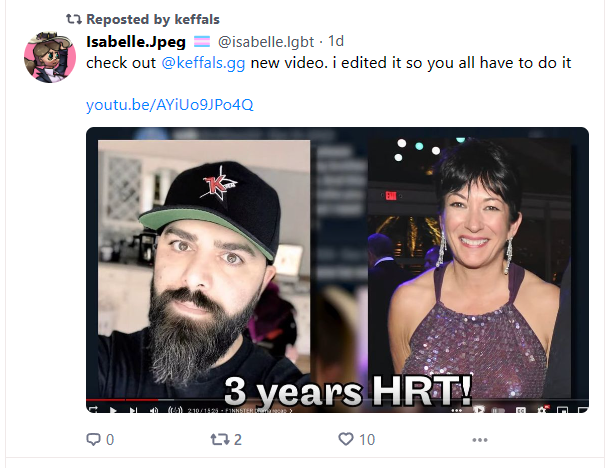Open the @keffals.gg mention link
609x468 pixels.
203,63
